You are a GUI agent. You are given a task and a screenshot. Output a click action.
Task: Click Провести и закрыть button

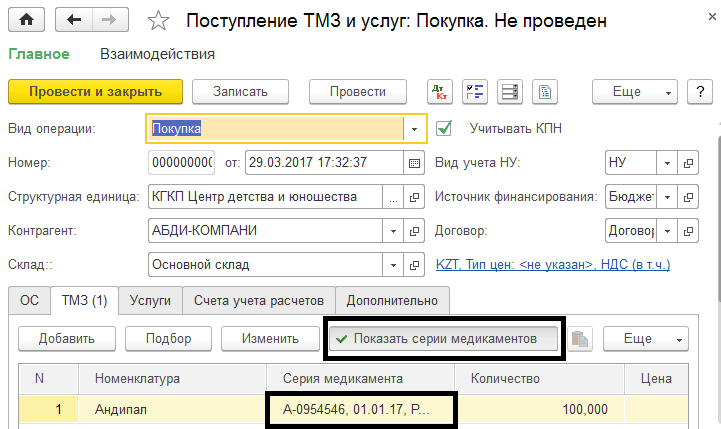coord(95,92)
